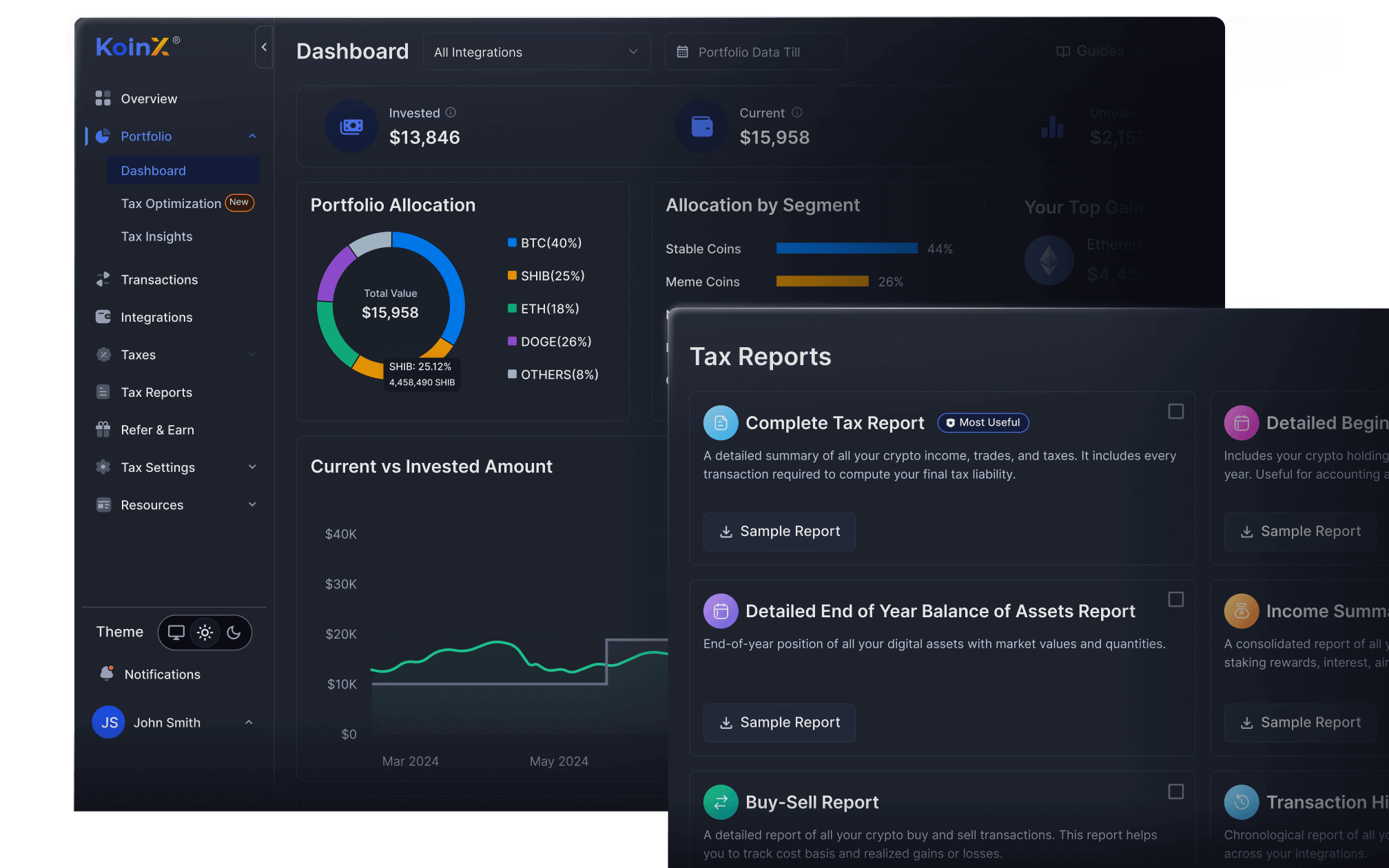This screenshot has height=868, width=1389.
Task: Click Sample Report under Detailed End of Year Report
Action: [779, 722]
